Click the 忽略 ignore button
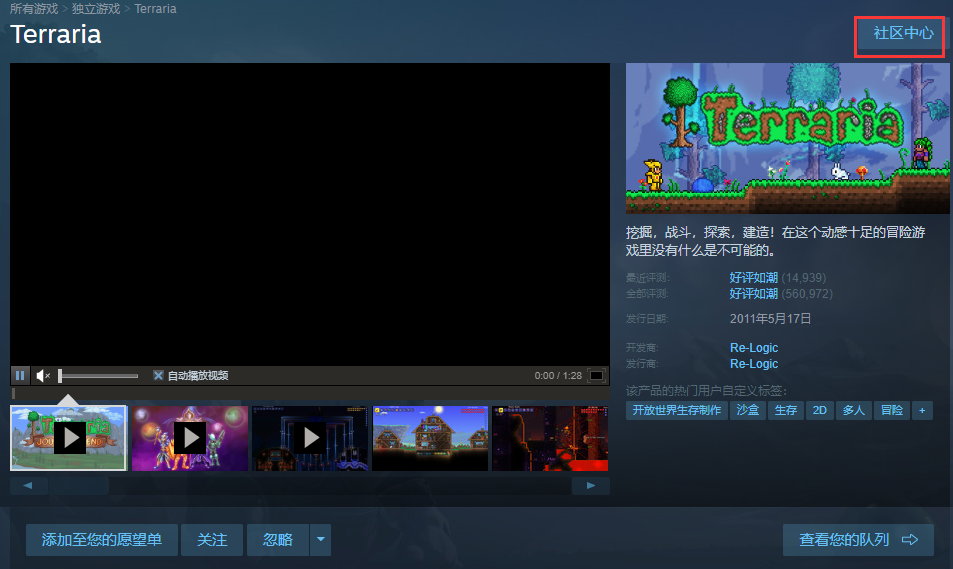 [x=278, y=540]
